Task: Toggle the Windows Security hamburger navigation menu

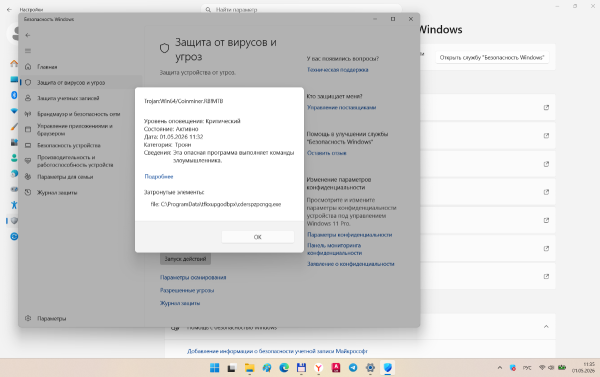Action: (28, 51)
